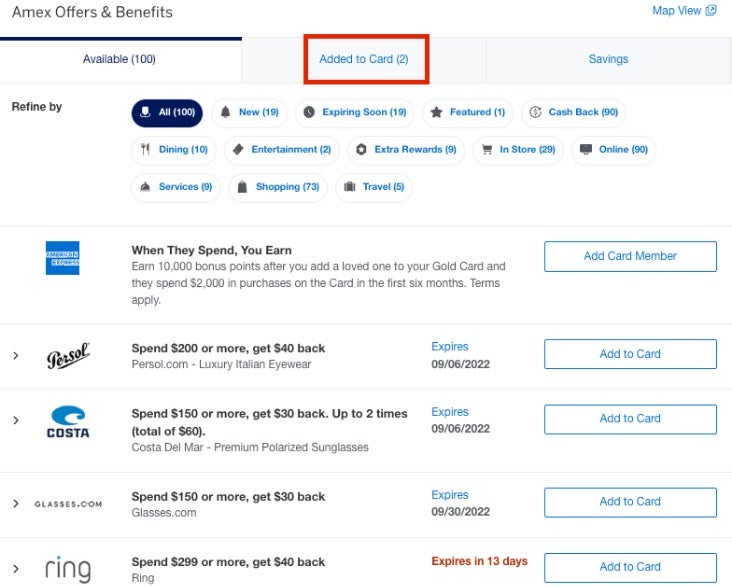Click 'Expires in 13 days' text
This screenshot has width=732, height=587.
click(479, 561)
